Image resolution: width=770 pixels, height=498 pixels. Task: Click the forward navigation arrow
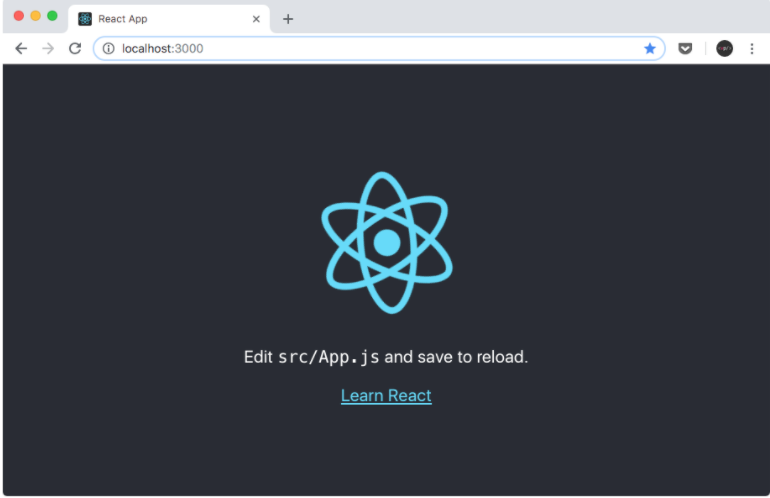point(48,48)
